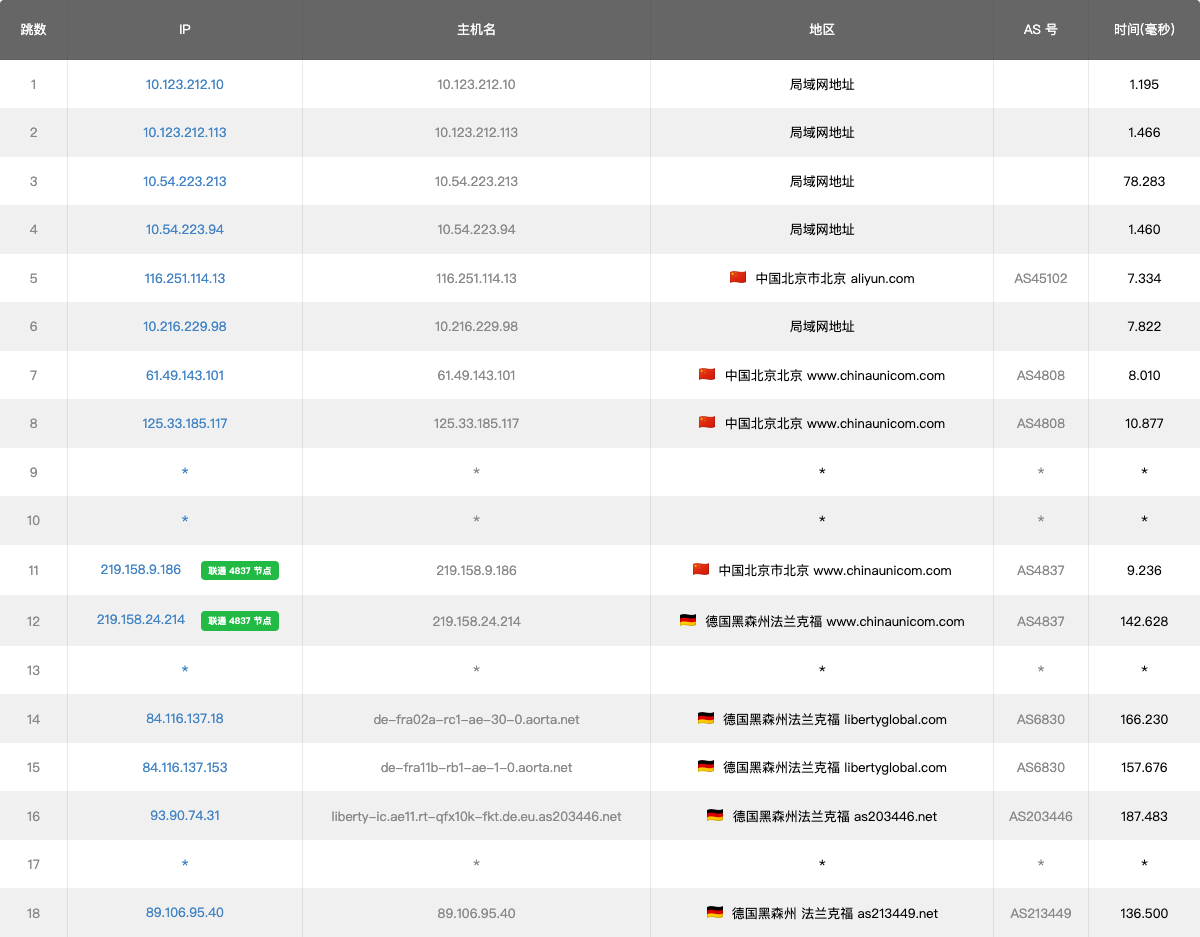Click IP address 116.251.114.13

[184, 278]
